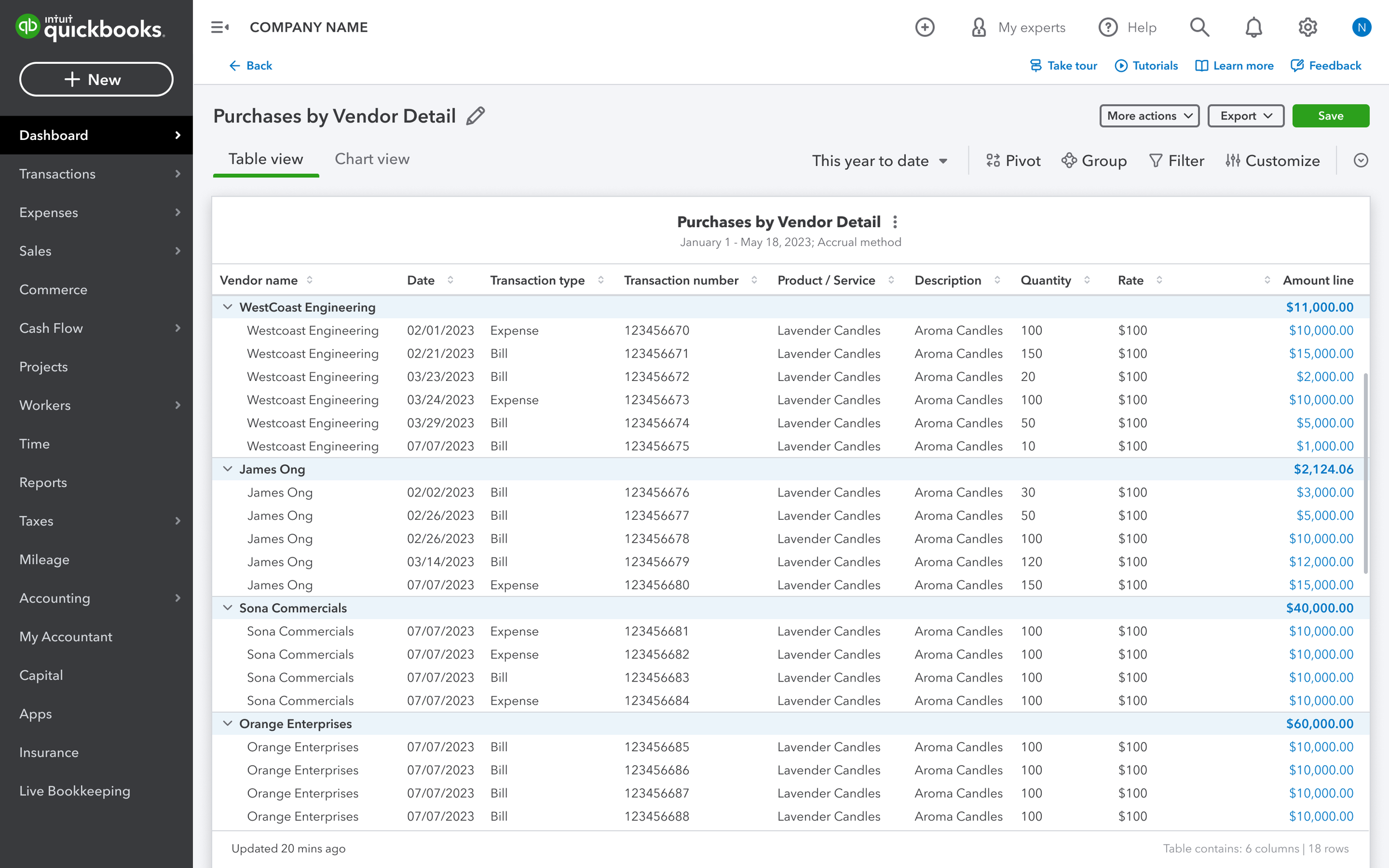Open the quick create plus icon
Viewport: 1389px width, 868px height.
click(x=925, y=27)
